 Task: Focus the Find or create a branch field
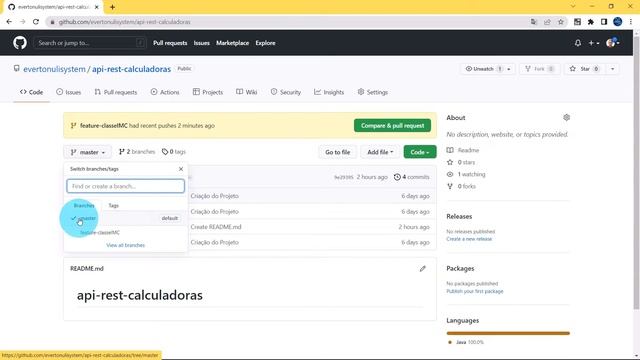(125, 186)
